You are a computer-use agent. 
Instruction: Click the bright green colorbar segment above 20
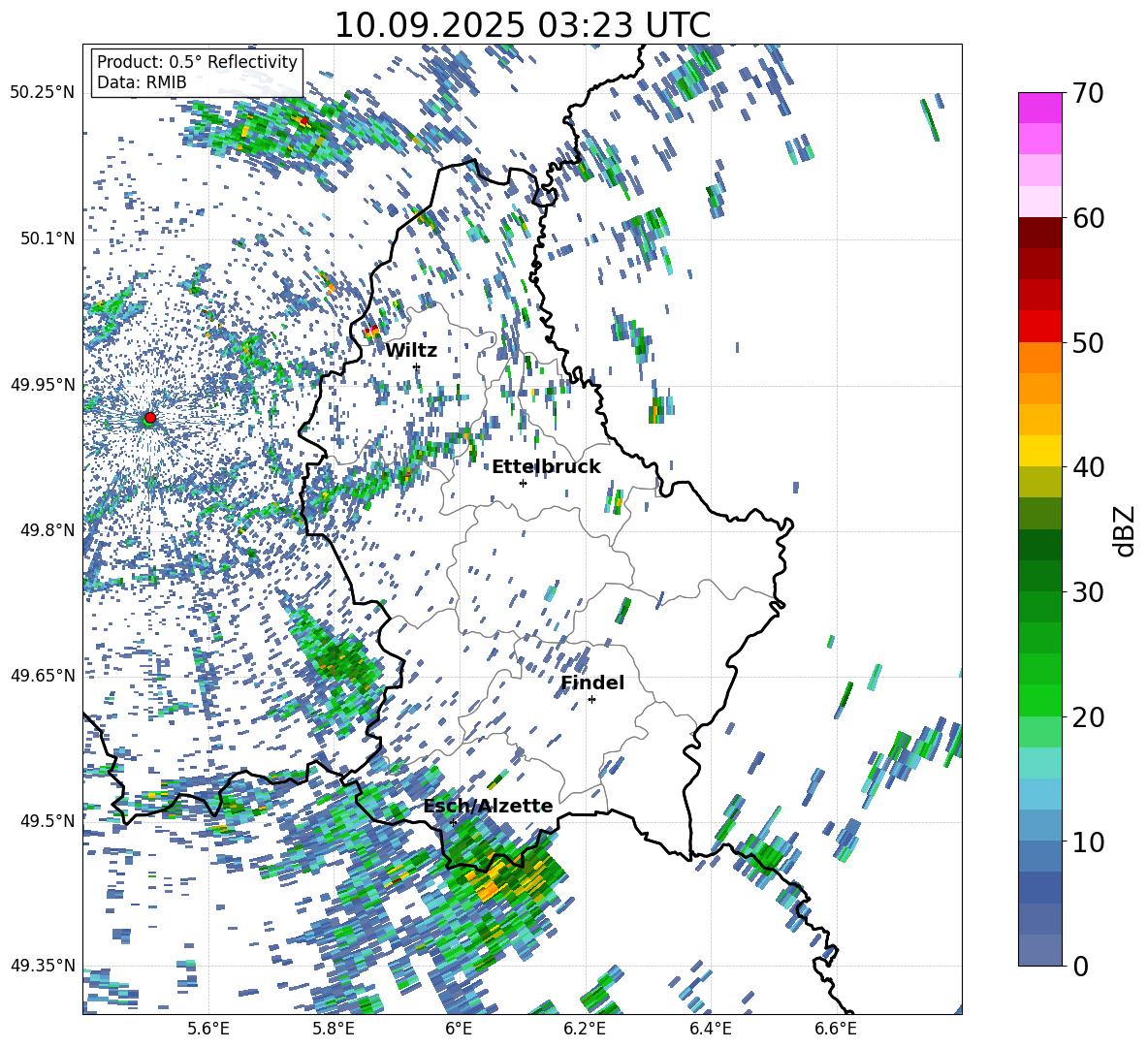point(1040,700)
